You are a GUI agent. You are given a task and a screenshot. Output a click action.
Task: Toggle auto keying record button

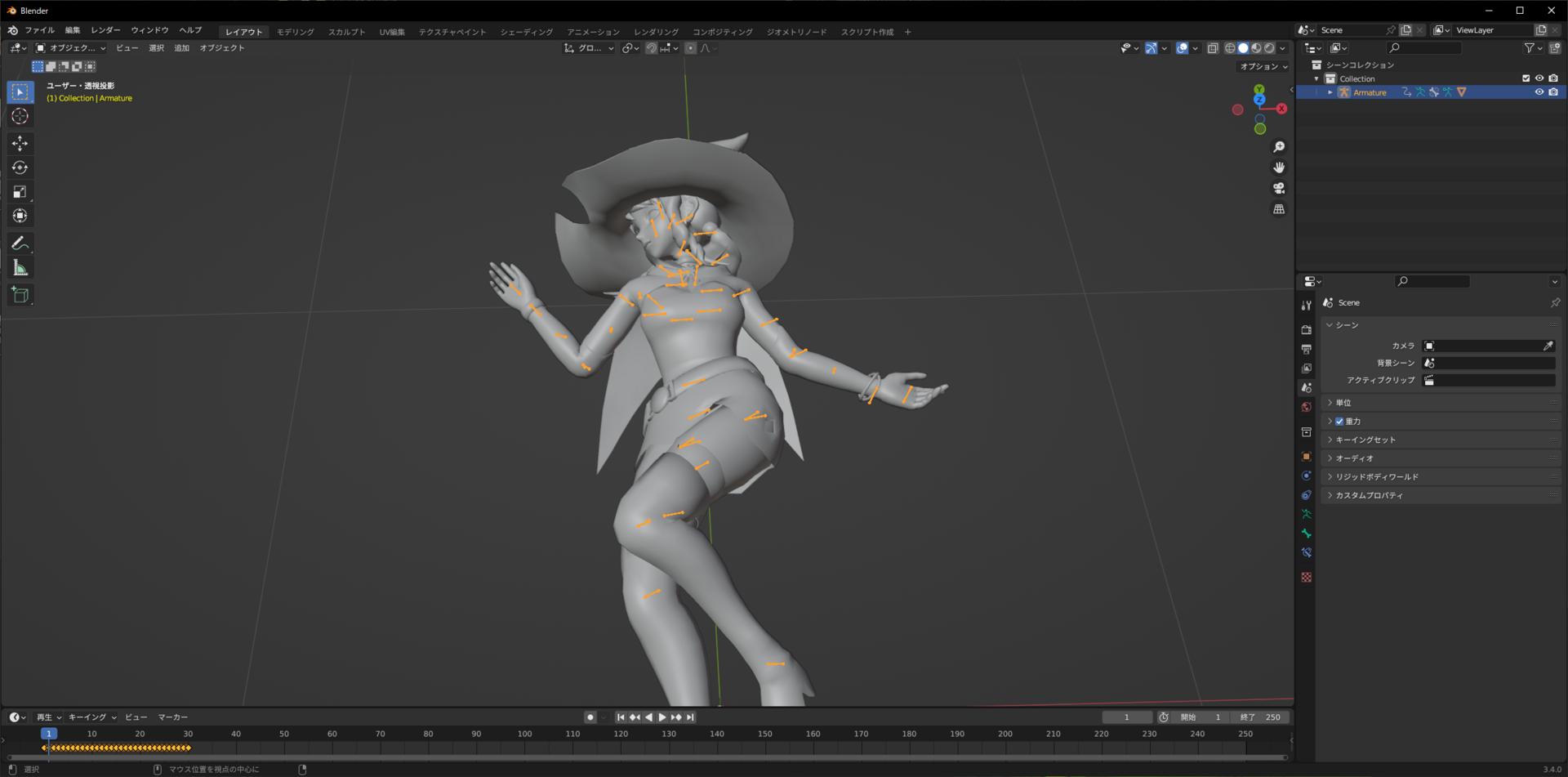(590, 717)
